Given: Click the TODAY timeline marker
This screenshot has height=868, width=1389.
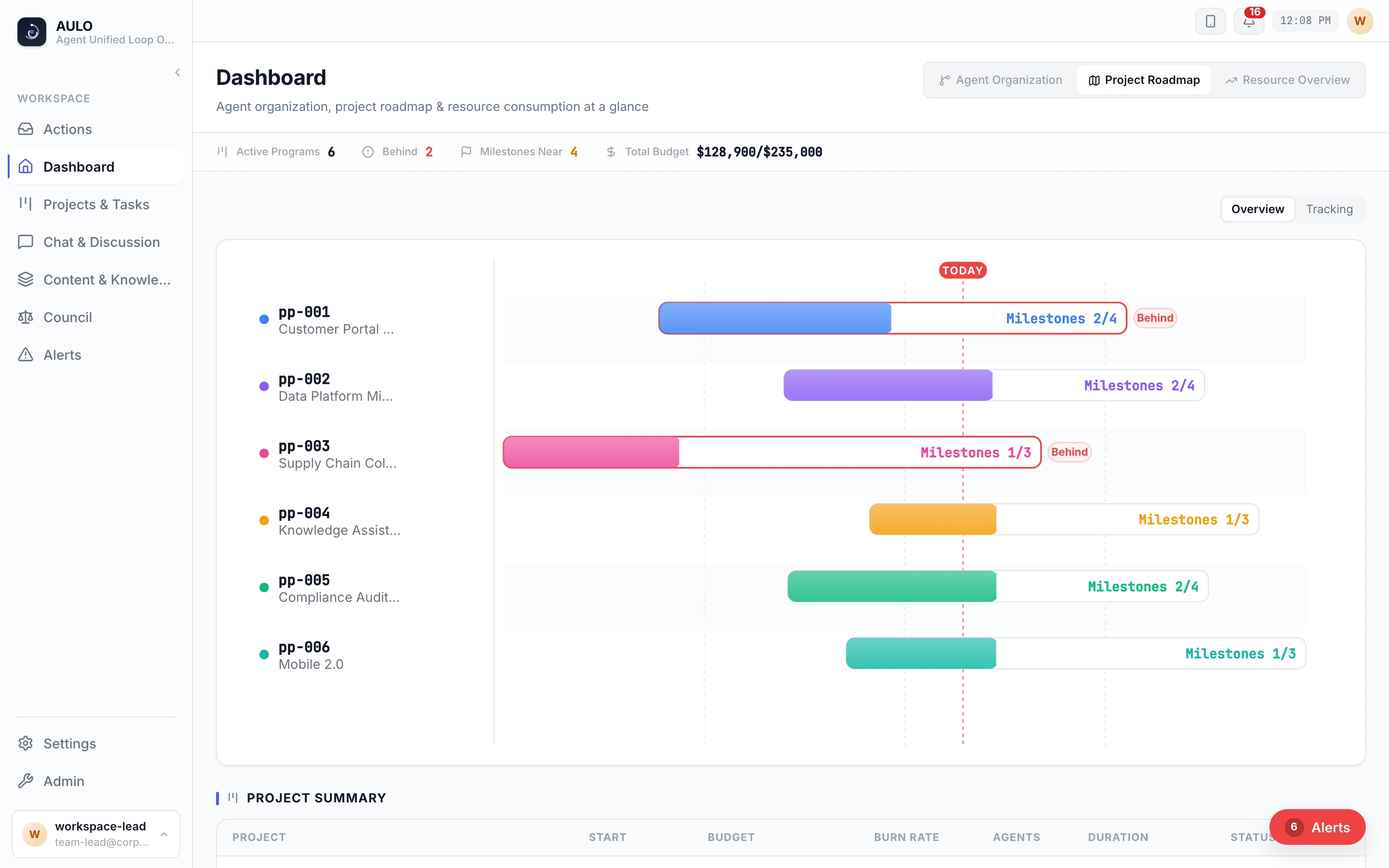Looking at the screenshot, I should click(x=963, y=271).
